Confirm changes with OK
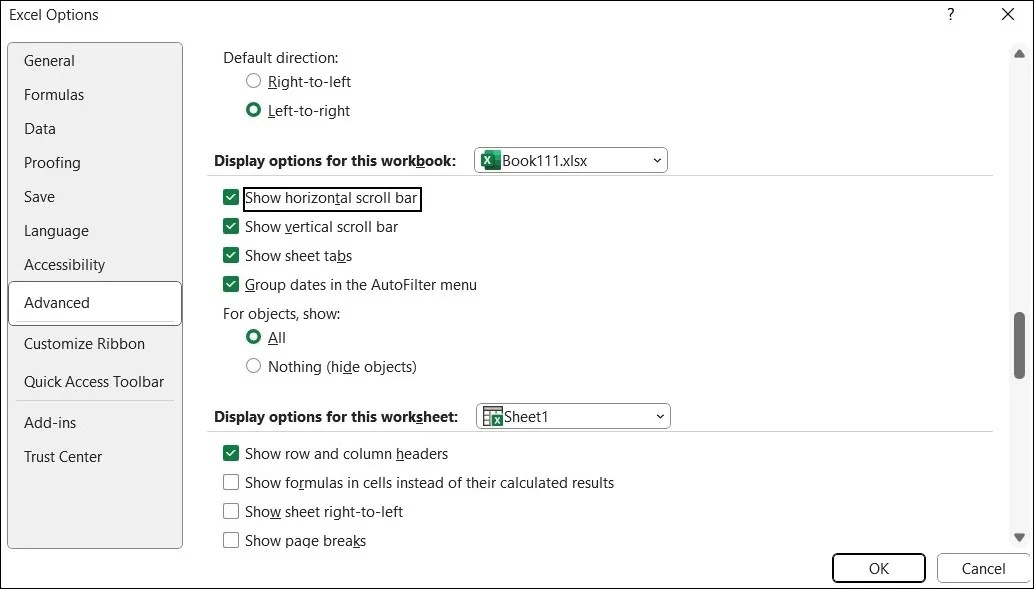Image resolution: width=1034 pixels, height=589 pixels. (878, 568)
